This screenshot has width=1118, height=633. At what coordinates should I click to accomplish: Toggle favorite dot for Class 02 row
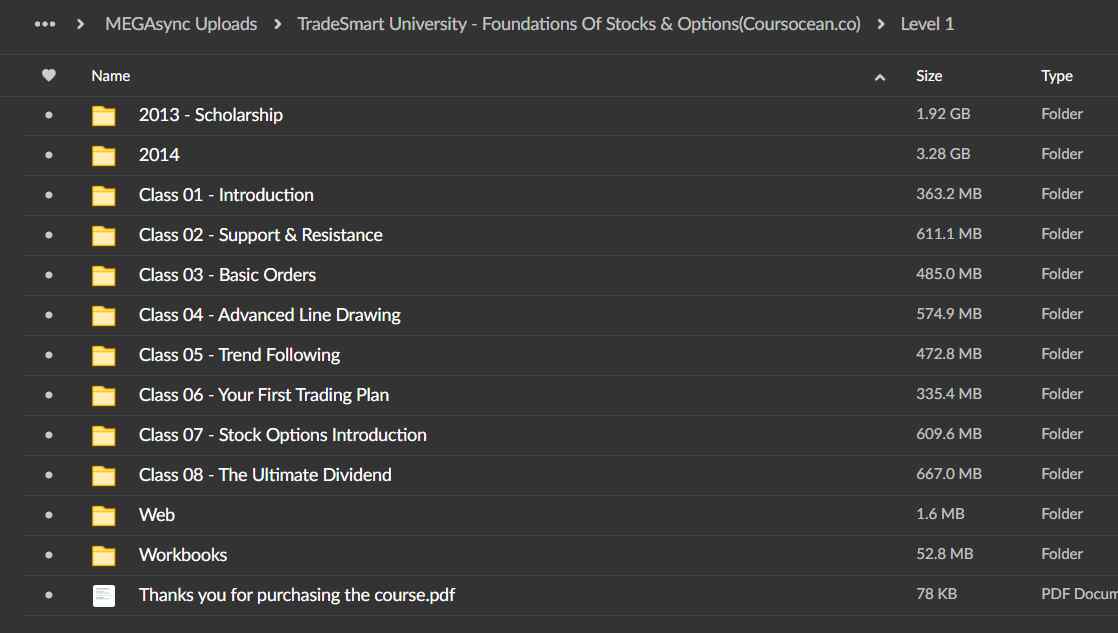pyautogui.click(x=49, y=235)
